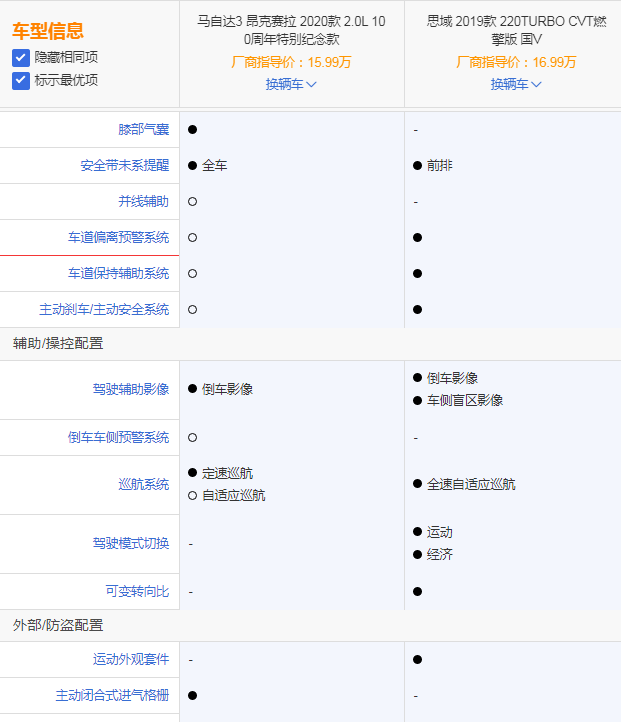Open the 主动闭合式进气格栅 feature link

112,695
